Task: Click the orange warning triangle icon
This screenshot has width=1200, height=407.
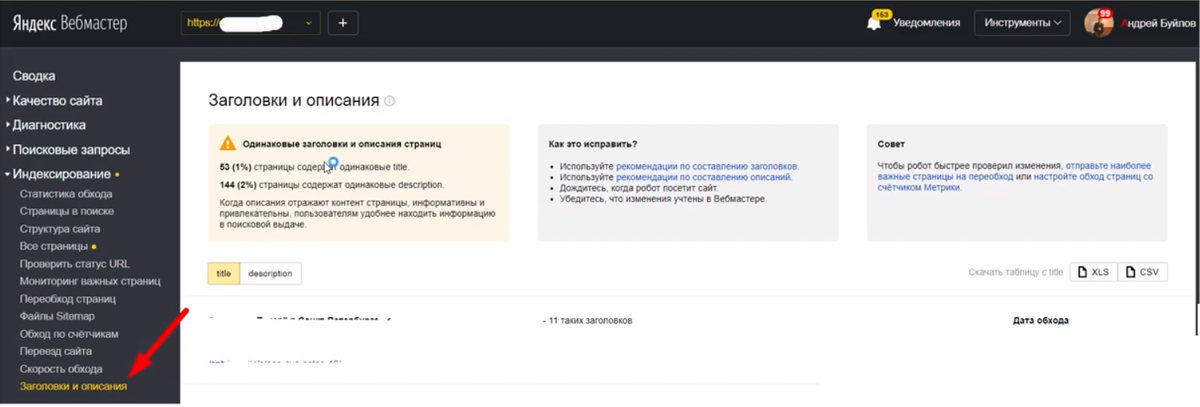Action: tap(228, 143)
